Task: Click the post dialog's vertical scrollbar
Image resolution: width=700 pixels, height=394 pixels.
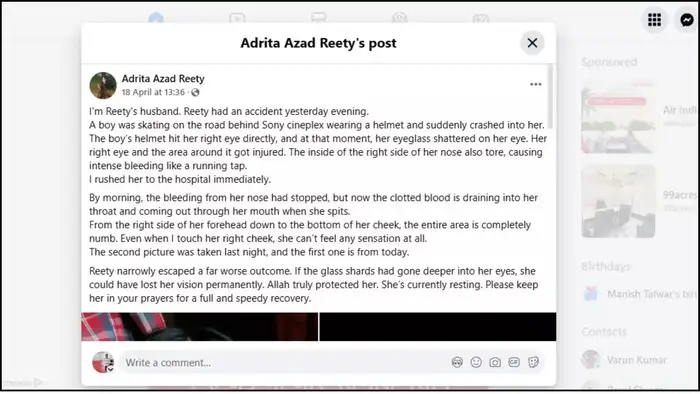Action: tap(550, 96)
